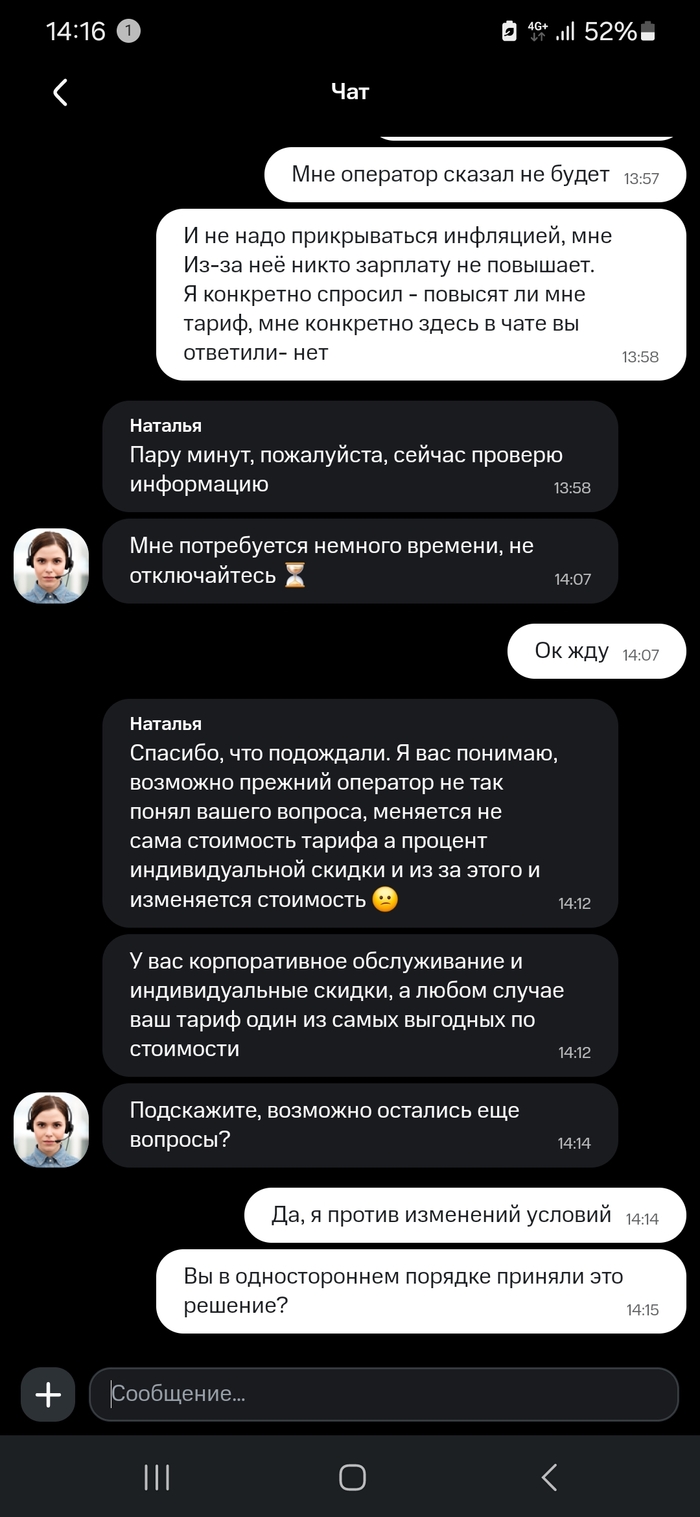Tap the 'Чат' header title
700x1517 pixels.
tap(350, 92)
